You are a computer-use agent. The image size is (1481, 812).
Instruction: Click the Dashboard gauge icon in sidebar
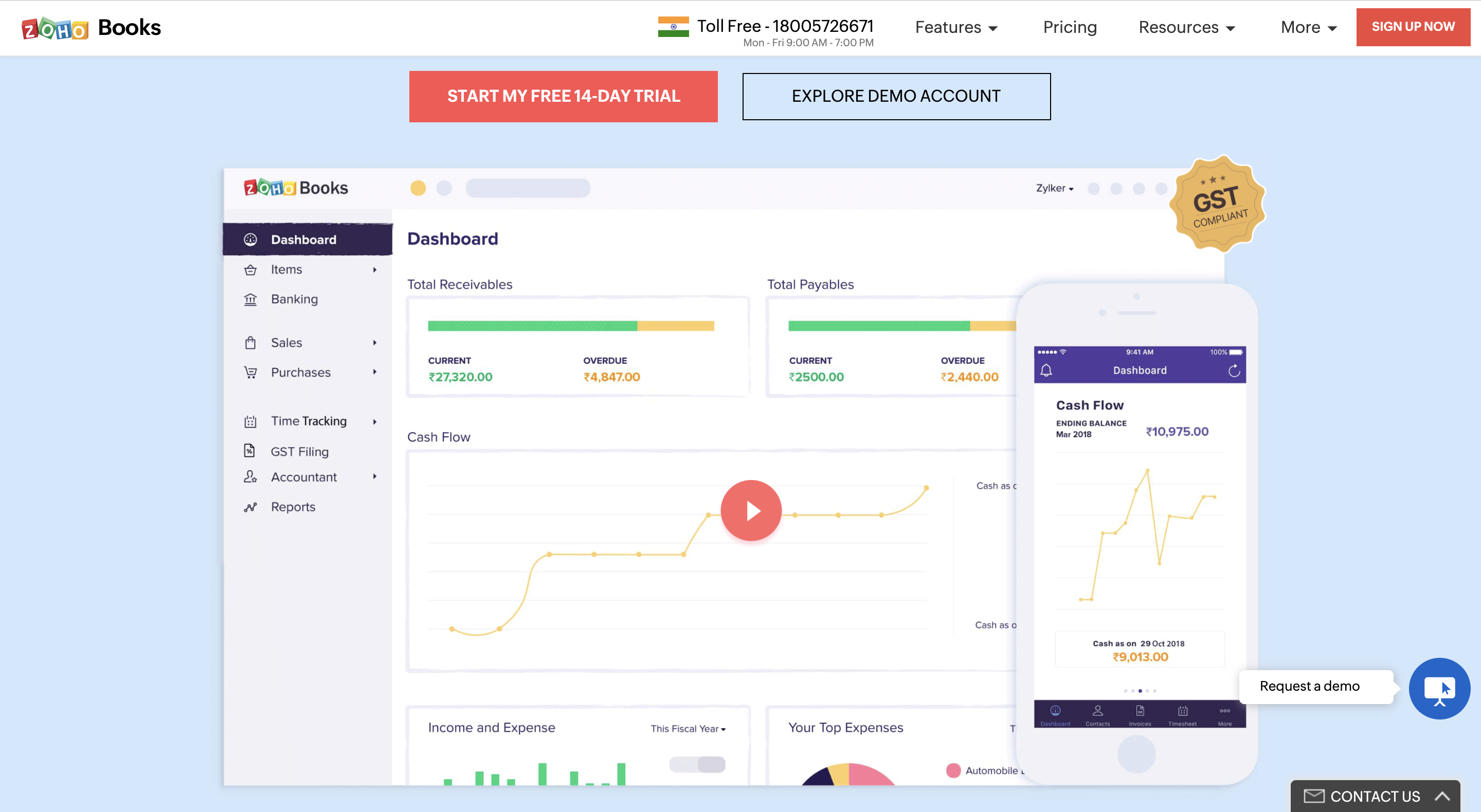tap(250, 239)
